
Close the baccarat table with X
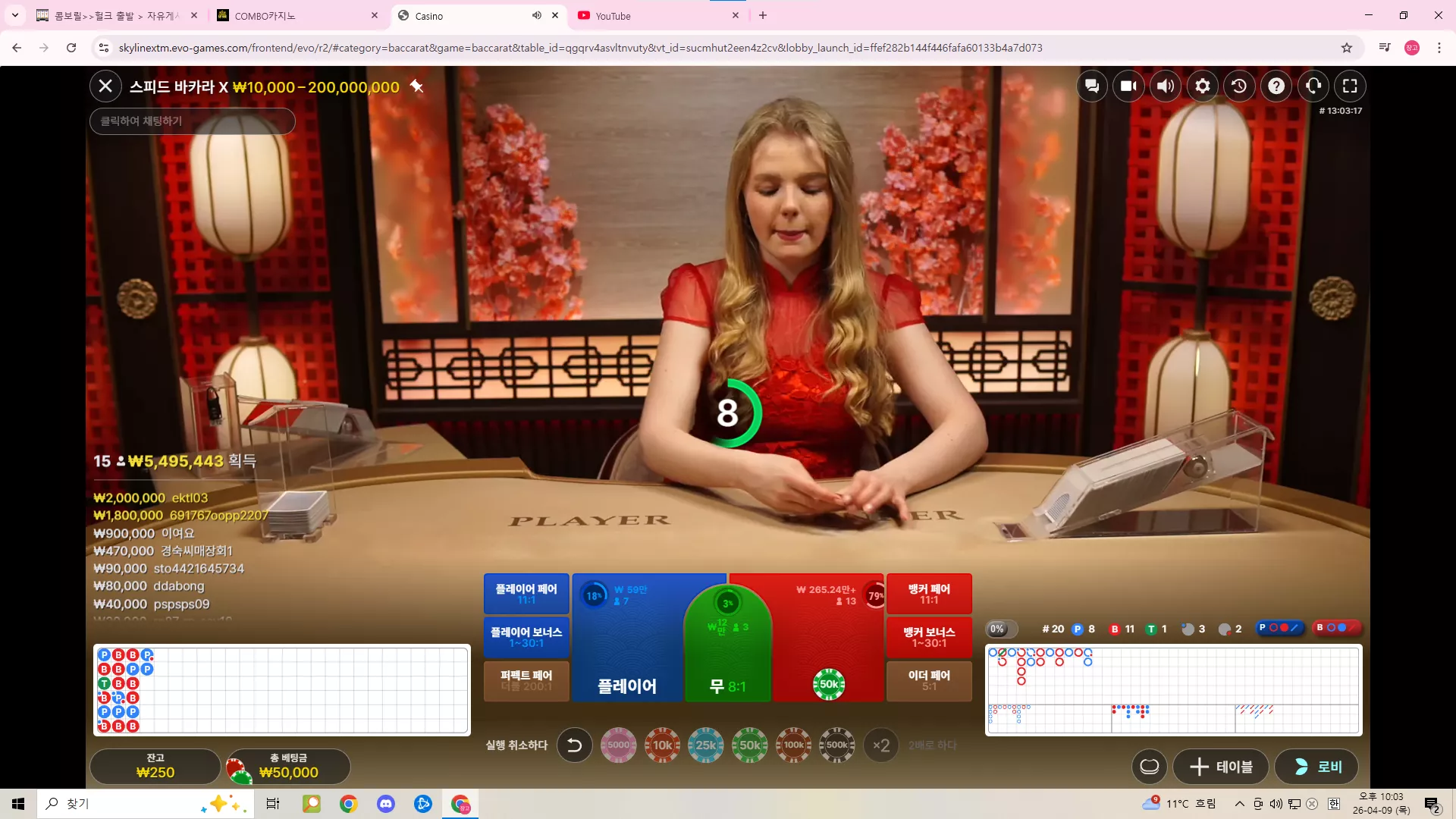tap(105, 86)
